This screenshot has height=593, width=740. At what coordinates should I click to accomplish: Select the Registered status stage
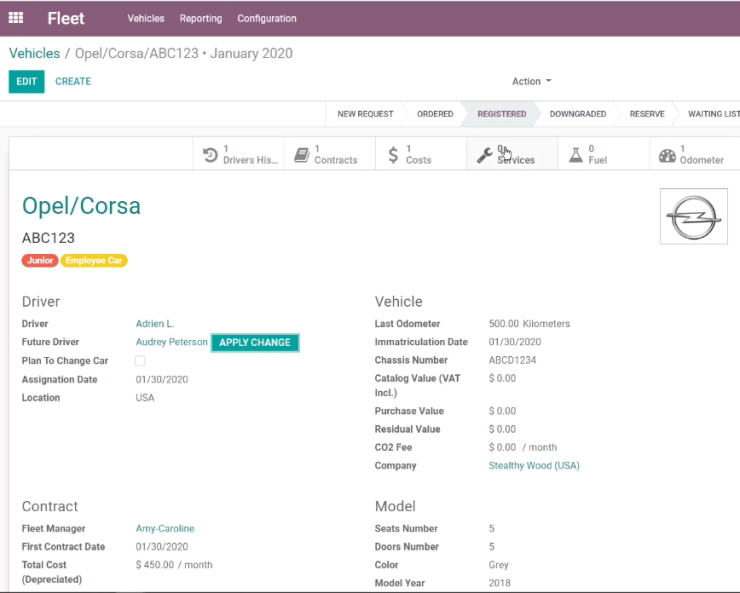click(501, 114)
